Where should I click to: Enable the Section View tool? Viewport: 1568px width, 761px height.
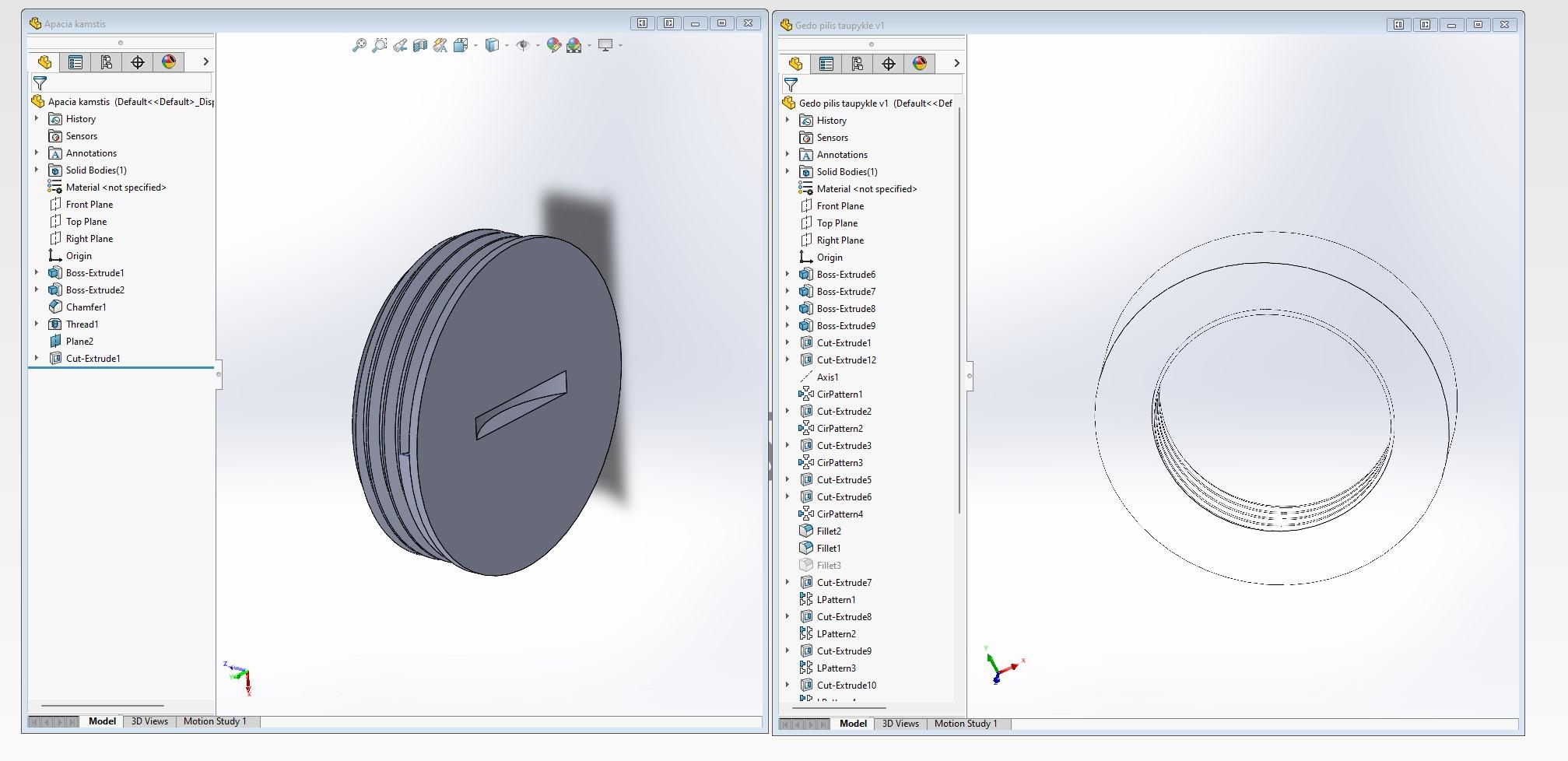(x=420, y=45)
